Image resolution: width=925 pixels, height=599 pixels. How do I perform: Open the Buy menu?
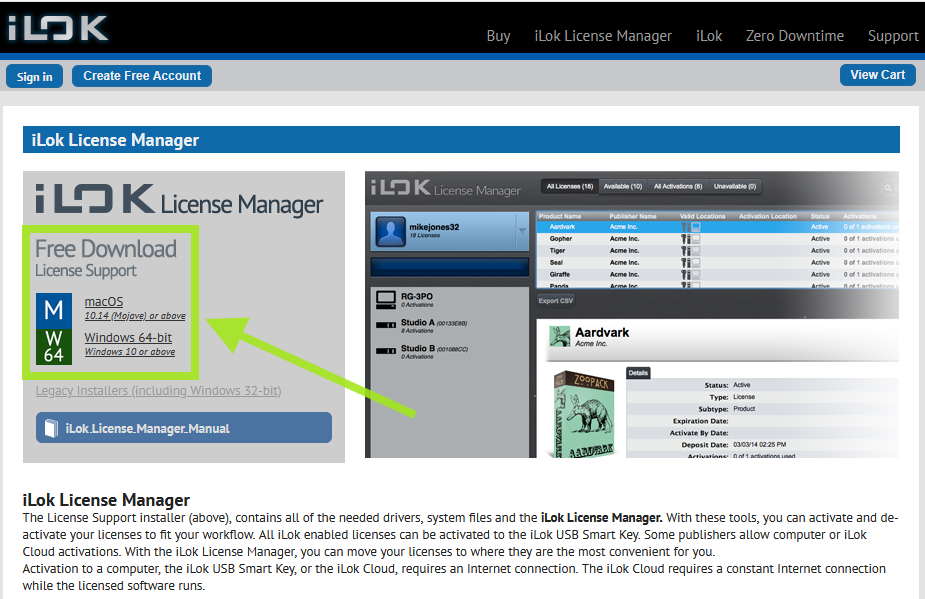click(x=498, y=36)
